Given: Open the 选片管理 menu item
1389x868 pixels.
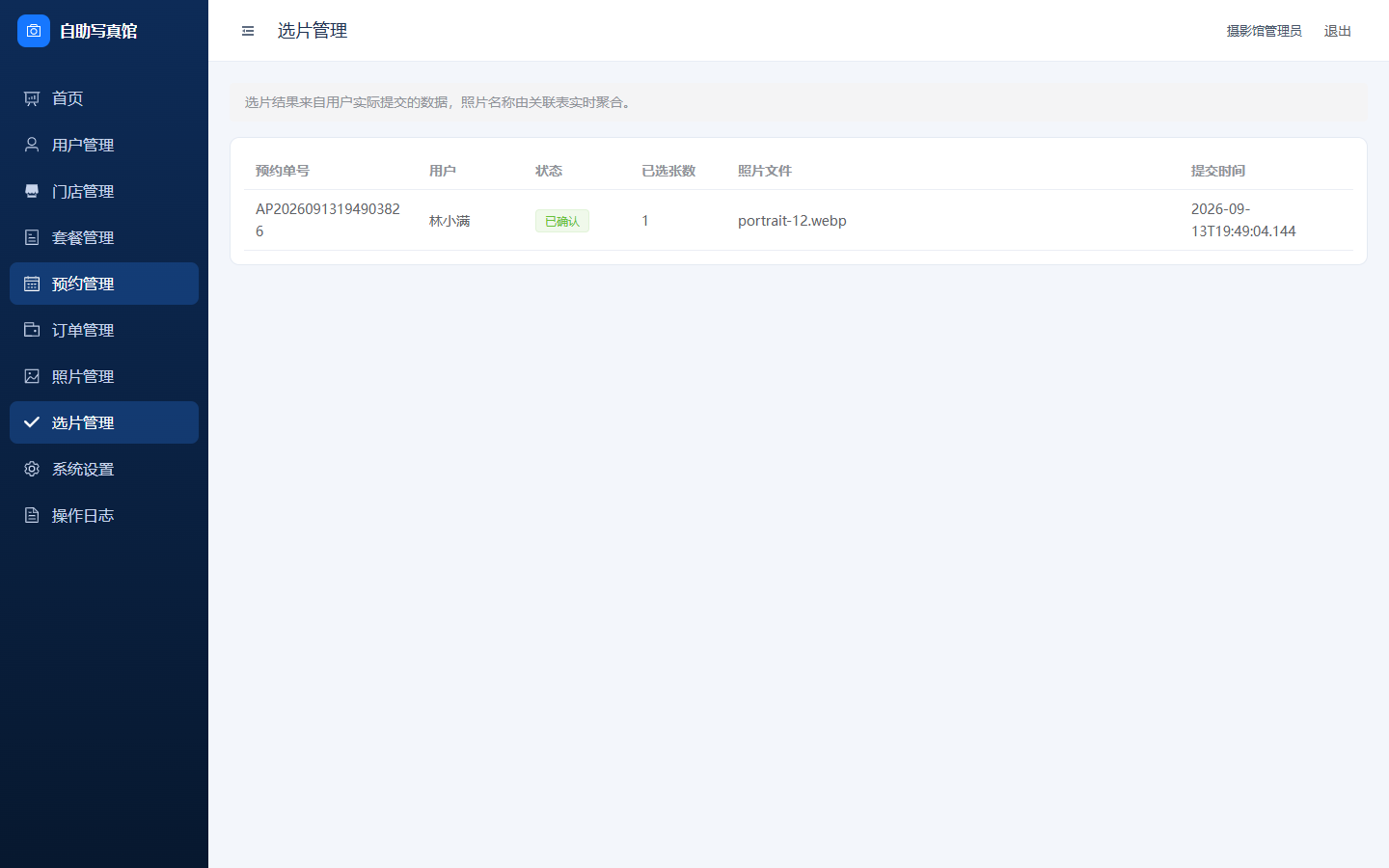Looking at the screenshot, I should pyautogui.click(x=104, y=422).
